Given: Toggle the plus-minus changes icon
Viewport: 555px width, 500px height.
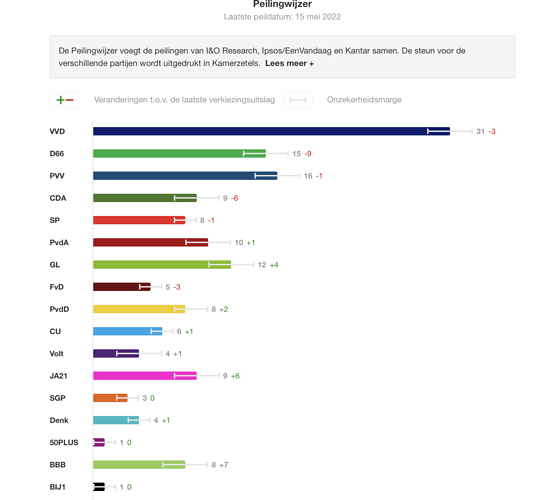Looking at the screenshot, I should [x=65, y=100].
